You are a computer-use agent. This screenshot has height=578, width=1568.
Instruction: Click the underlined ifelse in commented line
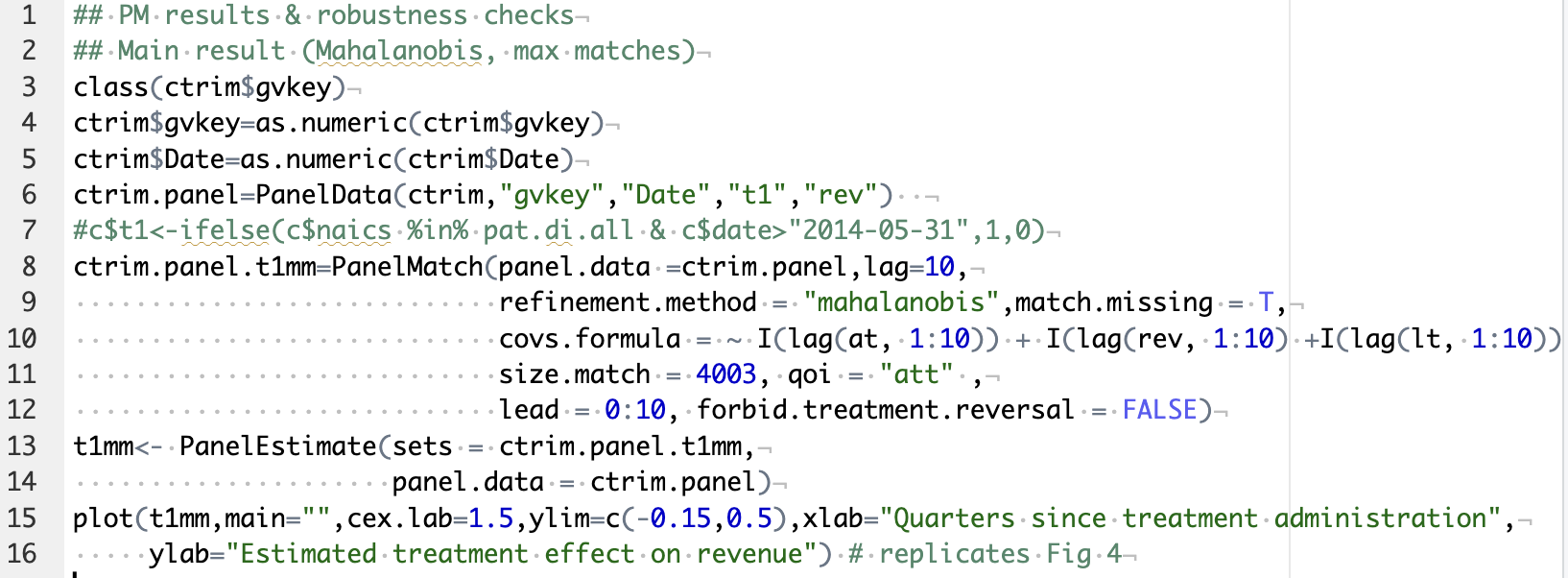[x=226, y=230]
